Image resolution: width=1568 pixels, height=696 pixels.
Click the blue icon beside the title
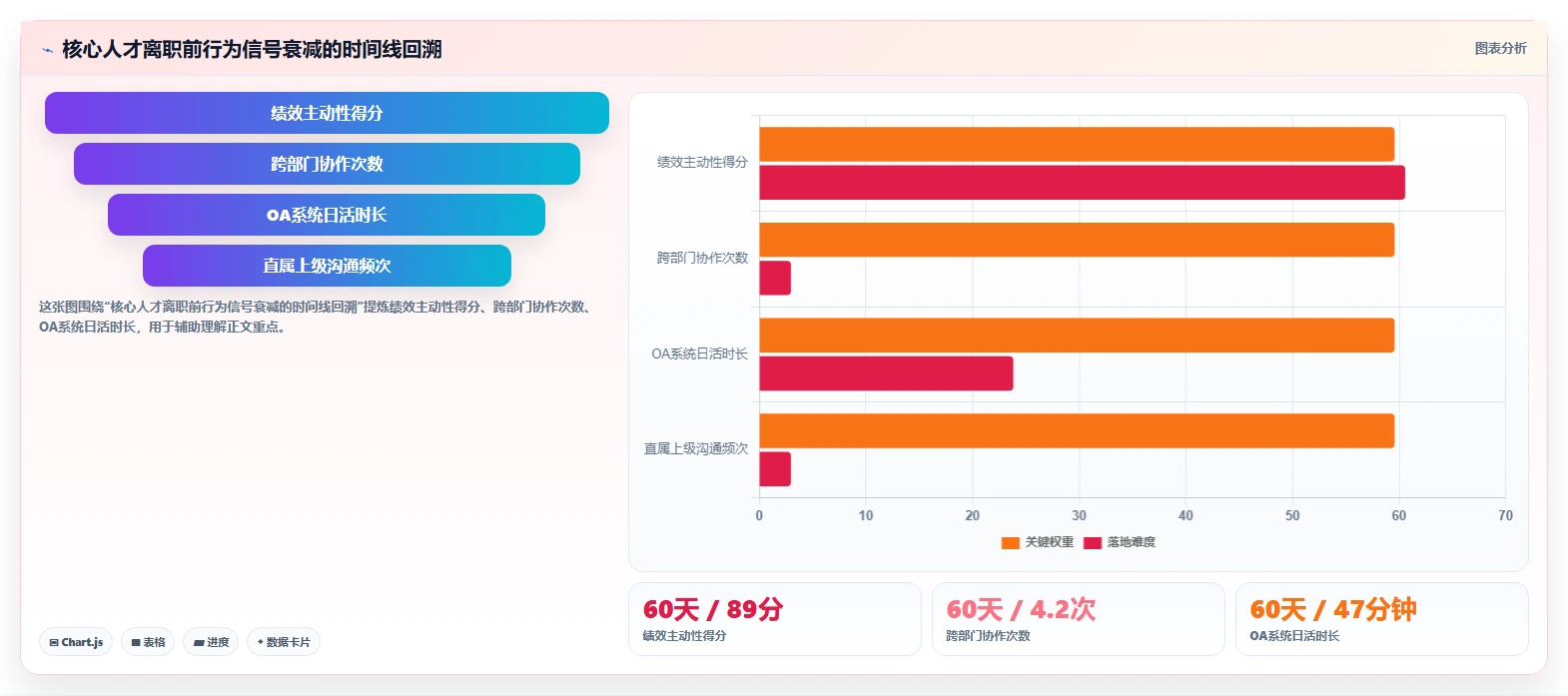click(x=47, y=50)
